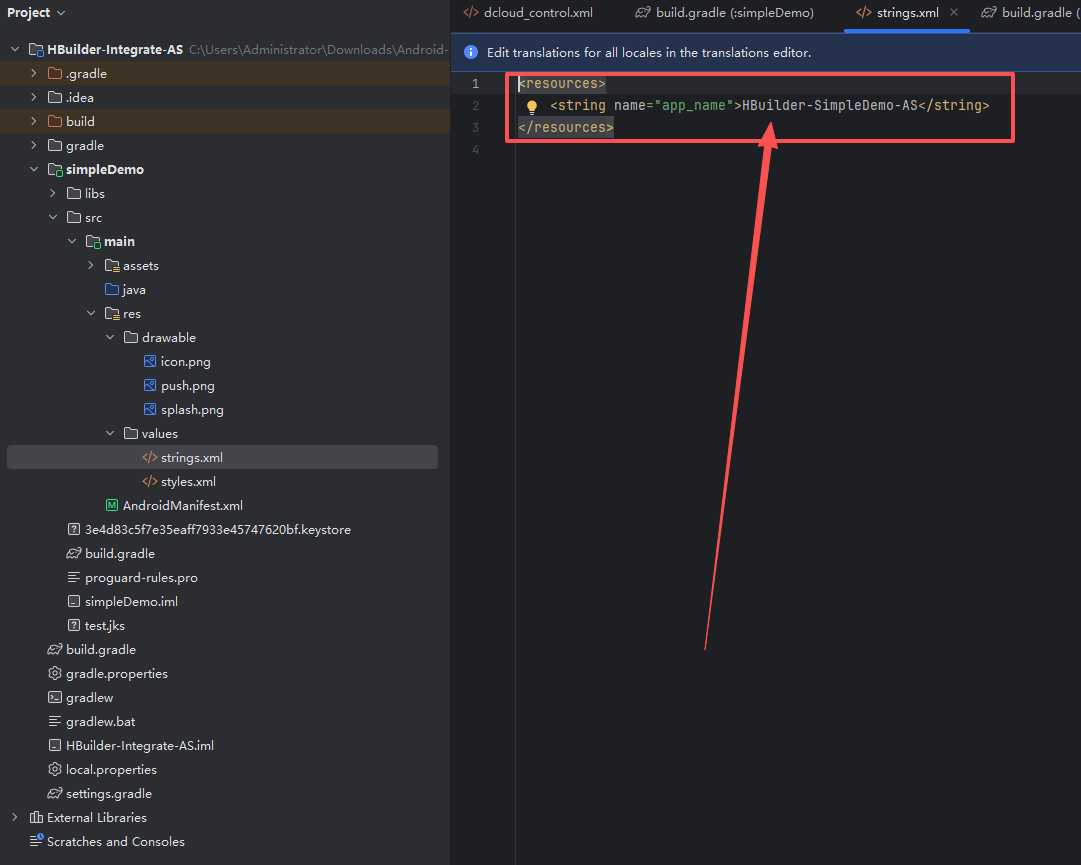This screenshot has width=1081, height=865.
Task: Open gradlew.bat file
Action: (x=101, y=722)
